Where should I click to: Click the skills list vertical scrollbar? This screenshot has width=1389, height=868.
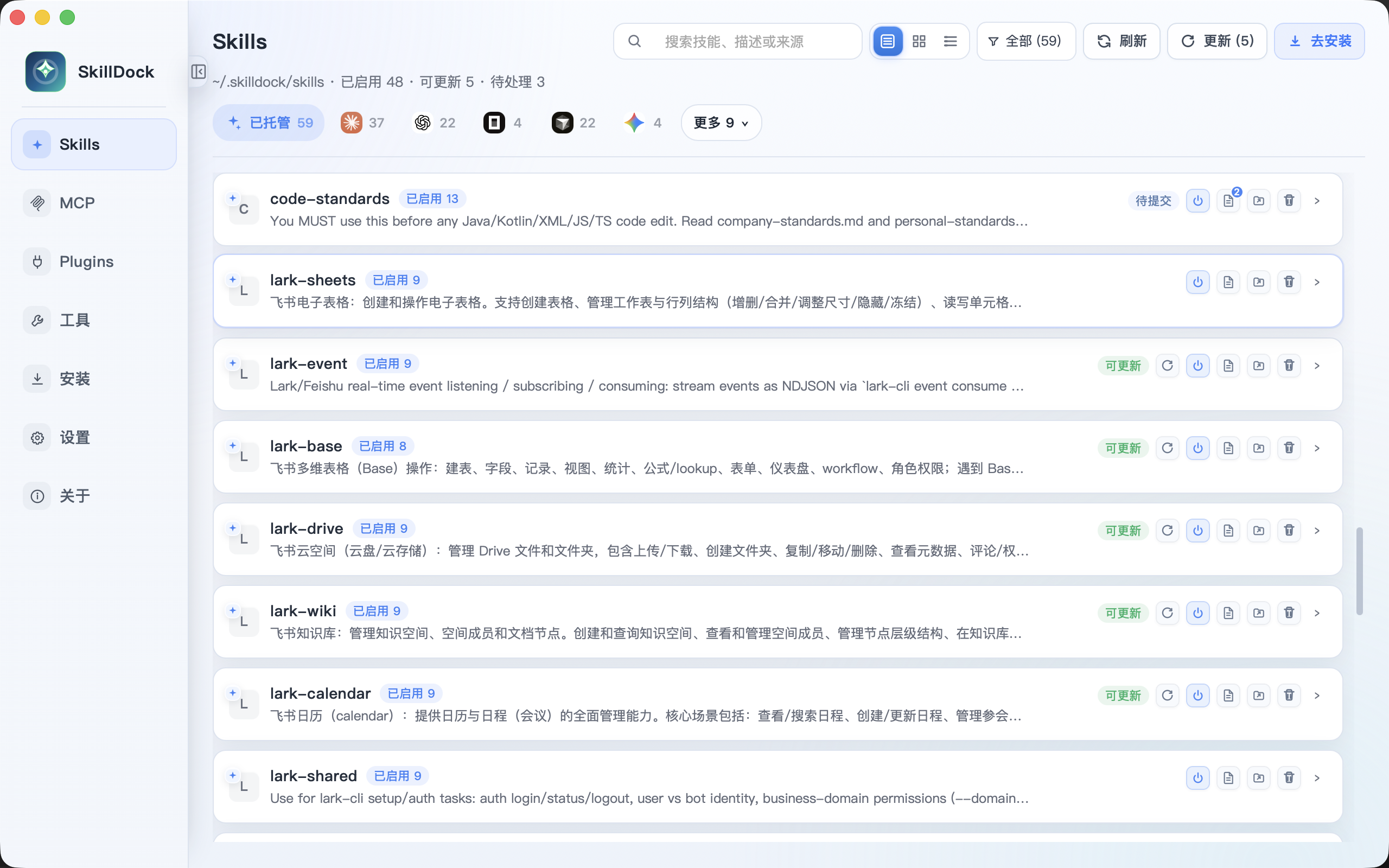(1359, 571)
